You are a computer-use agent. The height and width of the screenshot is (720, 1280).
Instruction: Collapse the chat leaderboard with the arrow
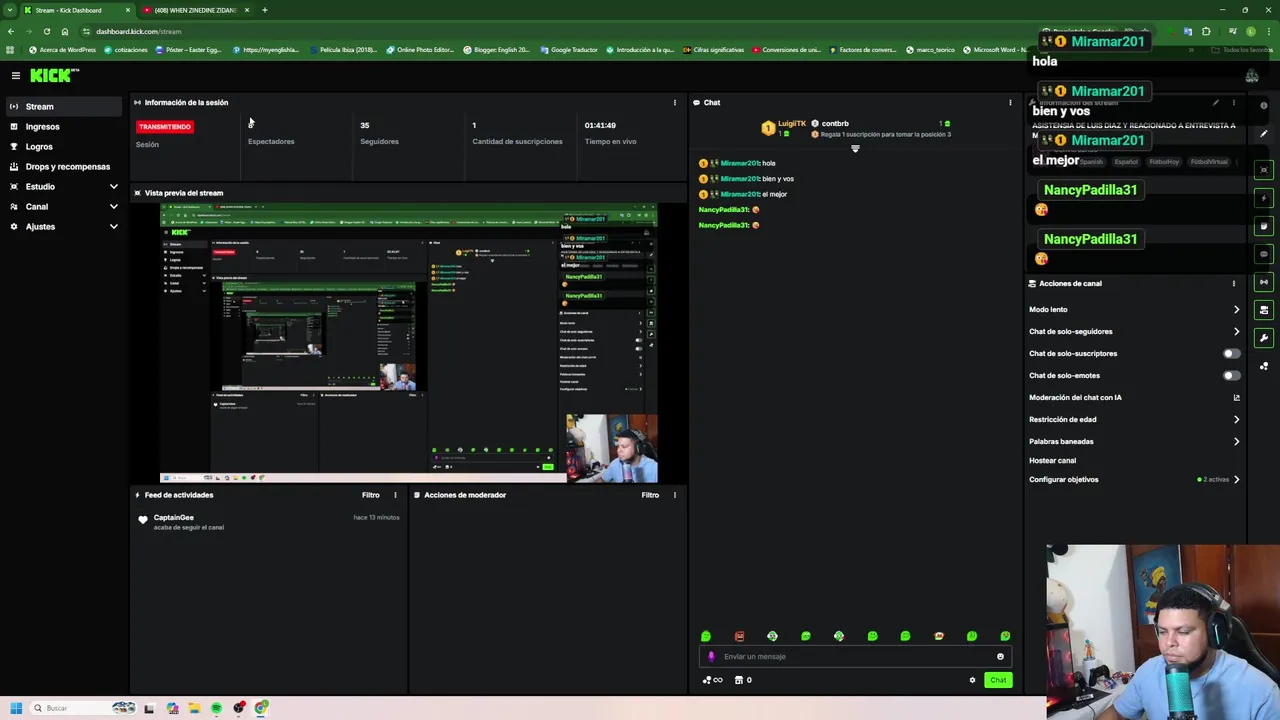[x=855, y=149]
